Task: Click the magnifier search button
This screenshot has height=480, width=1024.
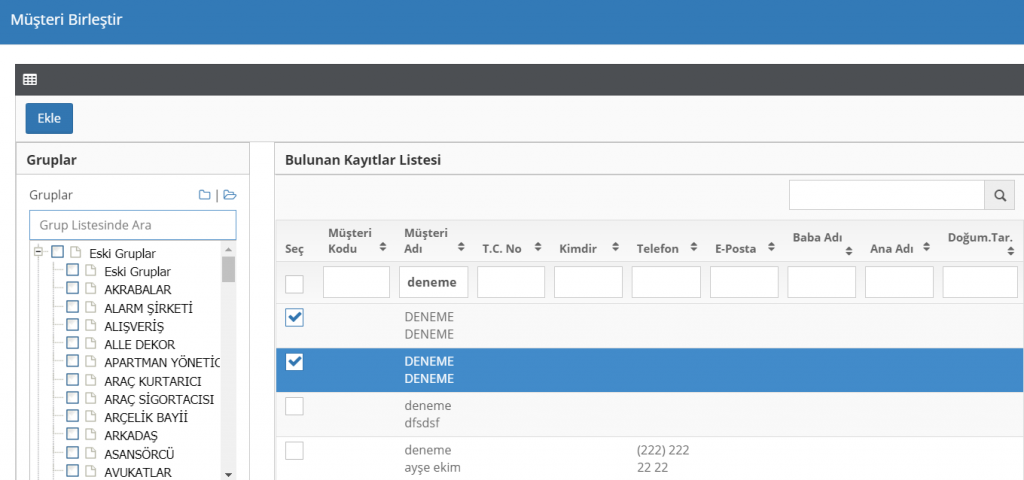Action: [999, 195]
